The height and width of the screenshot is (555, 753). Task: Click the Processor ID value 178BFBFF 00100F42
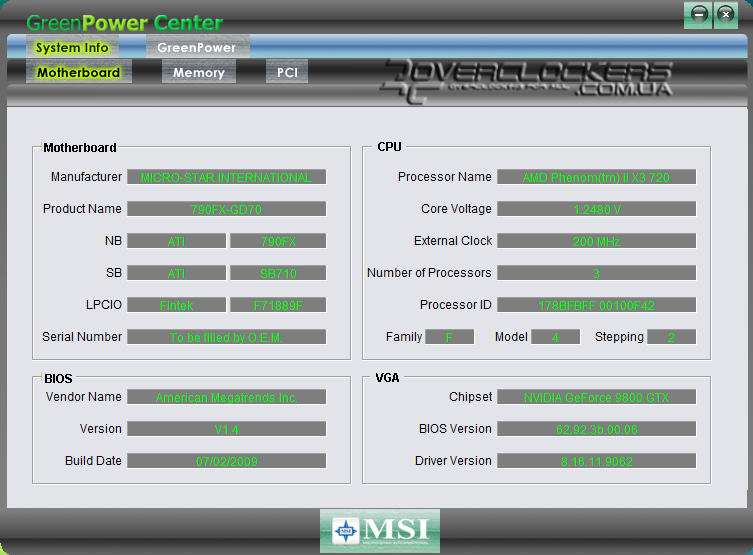click(596, 305)
